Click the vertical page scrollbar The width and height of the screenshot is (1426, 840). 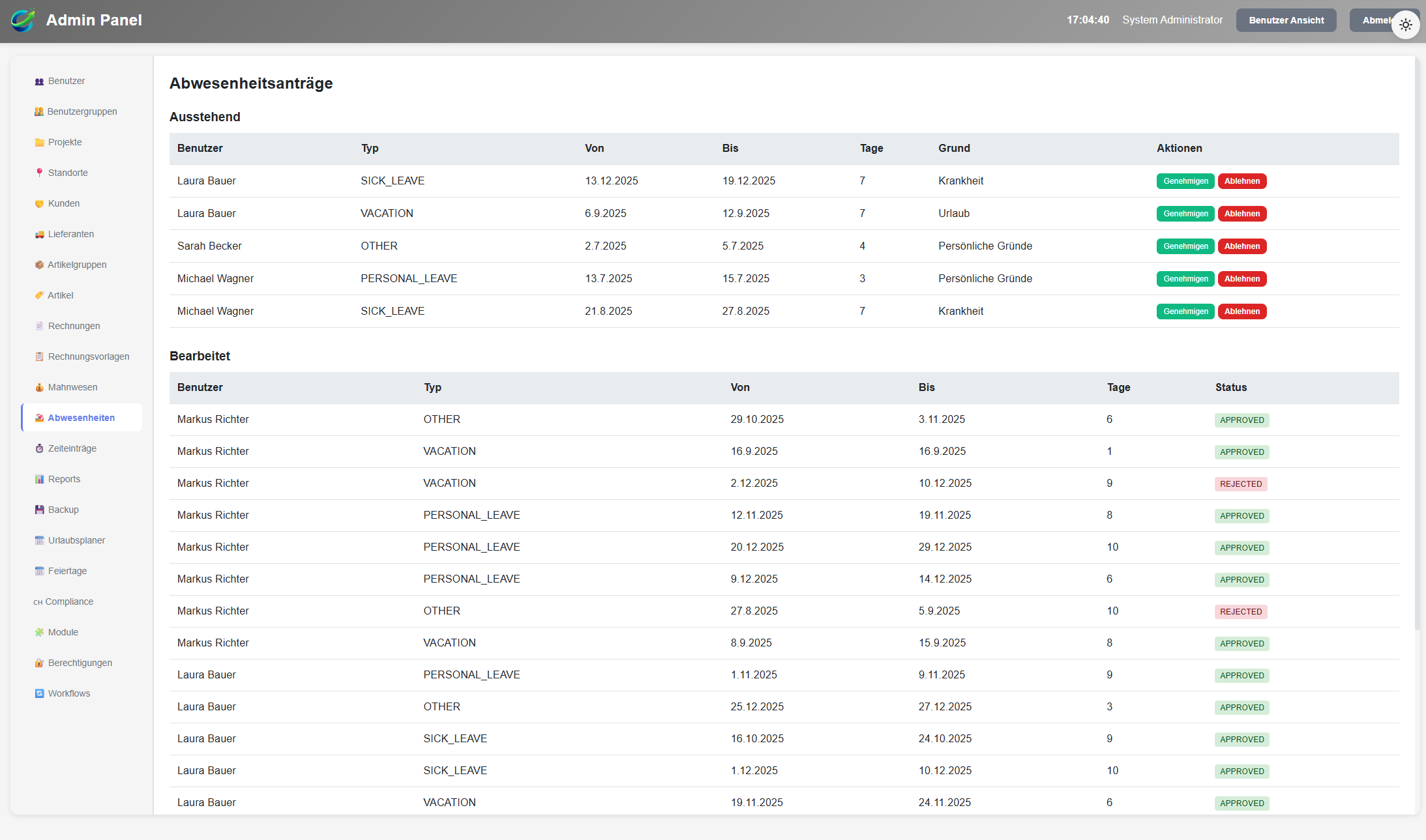(1417, 342)
